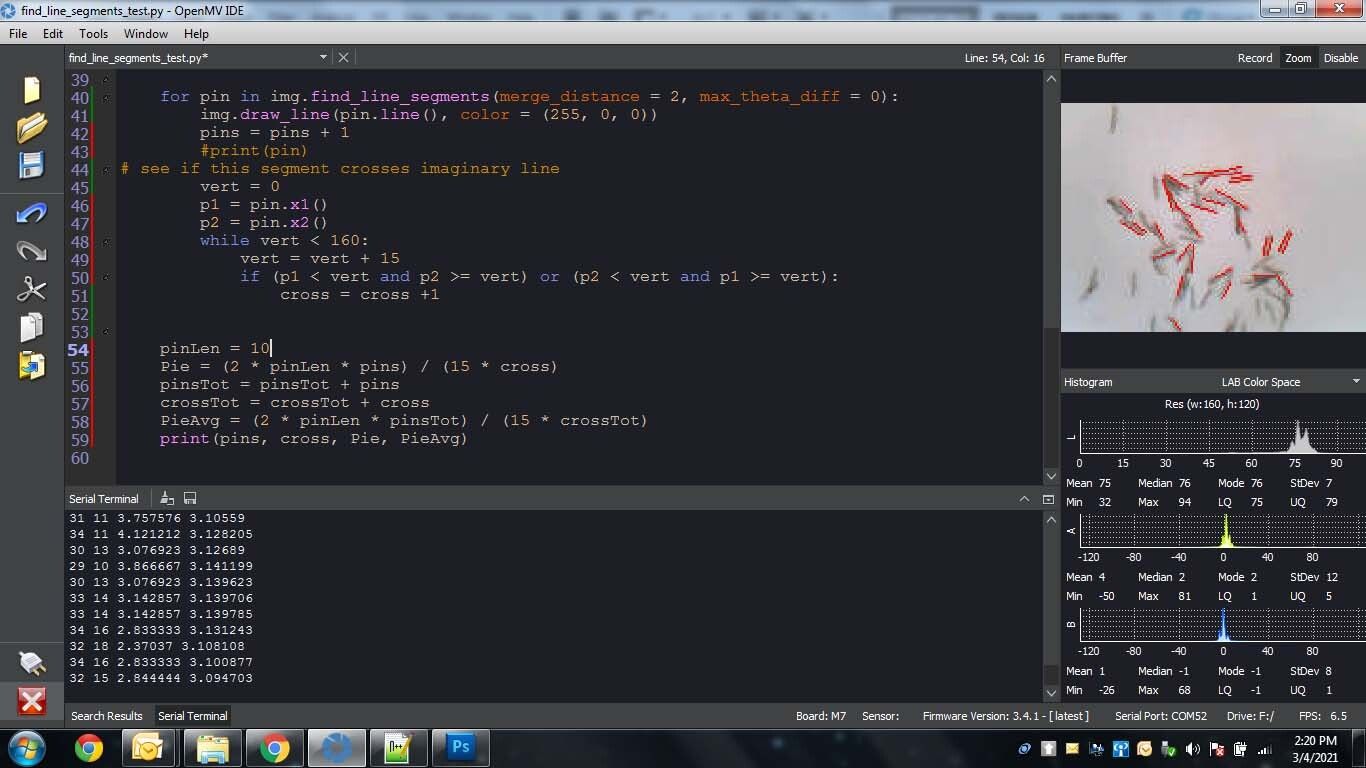Open the LAB Color Space dropdown
Viewport: 1366px width, 768px height.
[x=1290, y=382]
